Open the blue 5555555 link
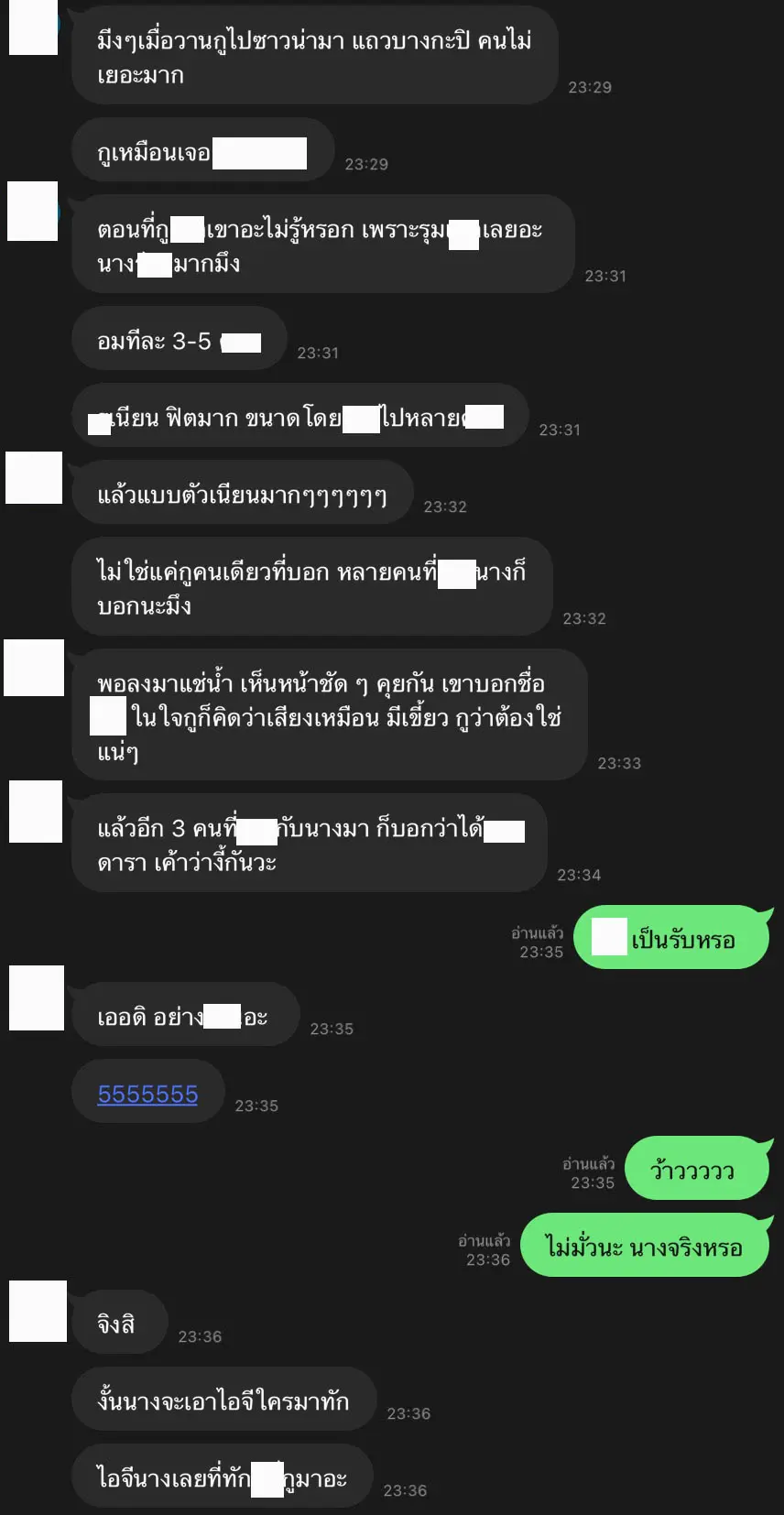Image resolution: width=784 pixels, height=1515 pixels. click(x=147, y=1094)
